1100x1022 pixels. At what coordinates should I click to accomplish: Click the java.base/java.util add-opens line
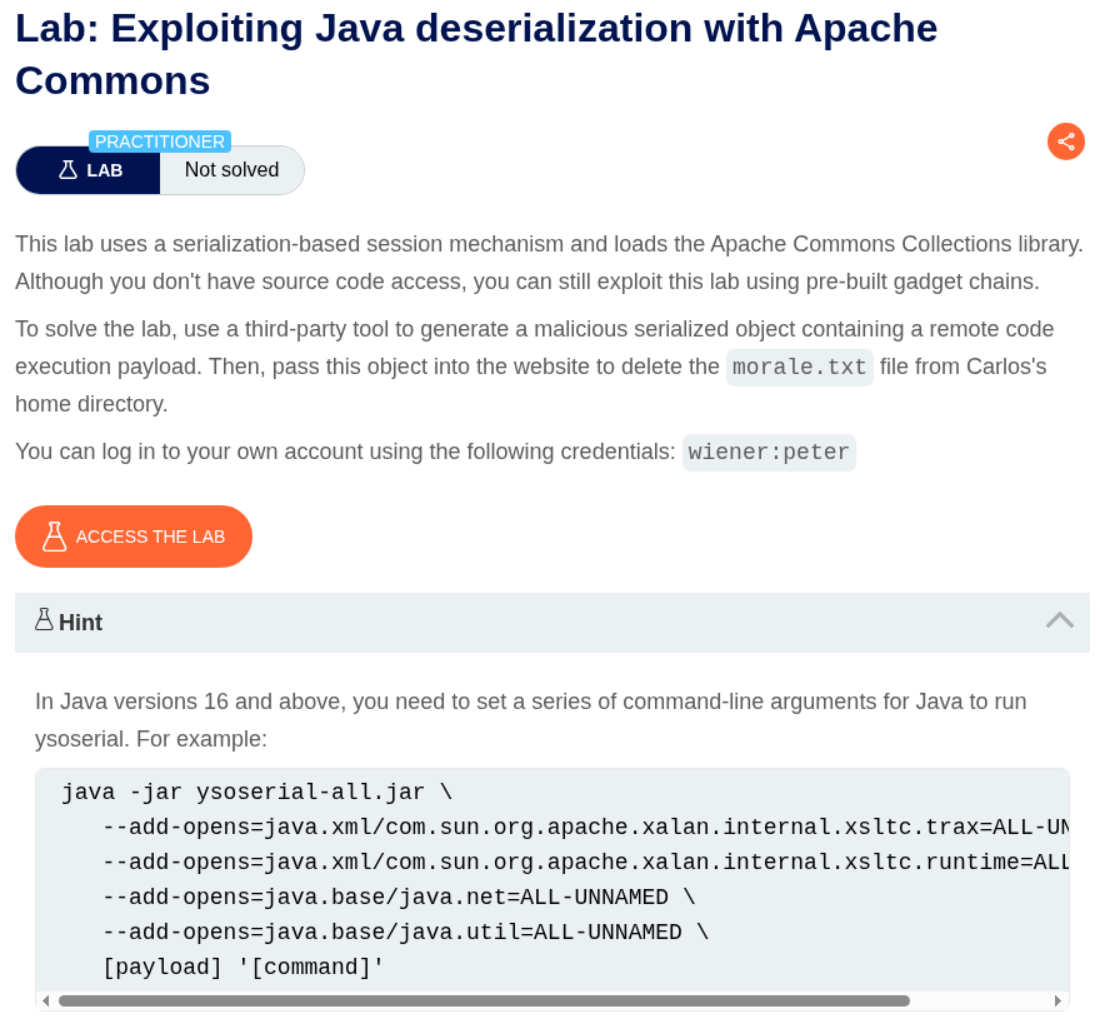point(405,932)
